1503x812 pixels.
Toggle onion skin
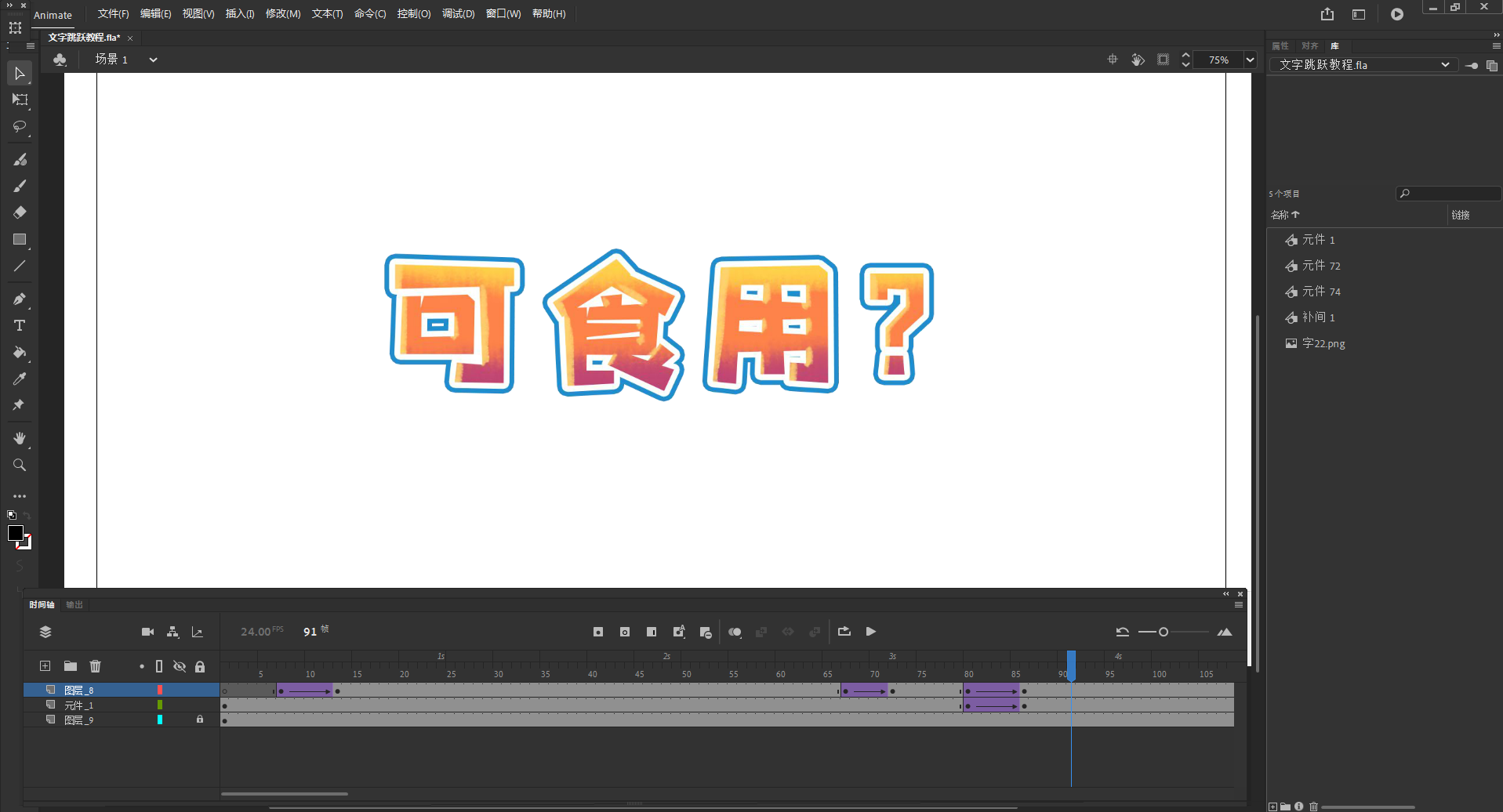tap(735, 632)
